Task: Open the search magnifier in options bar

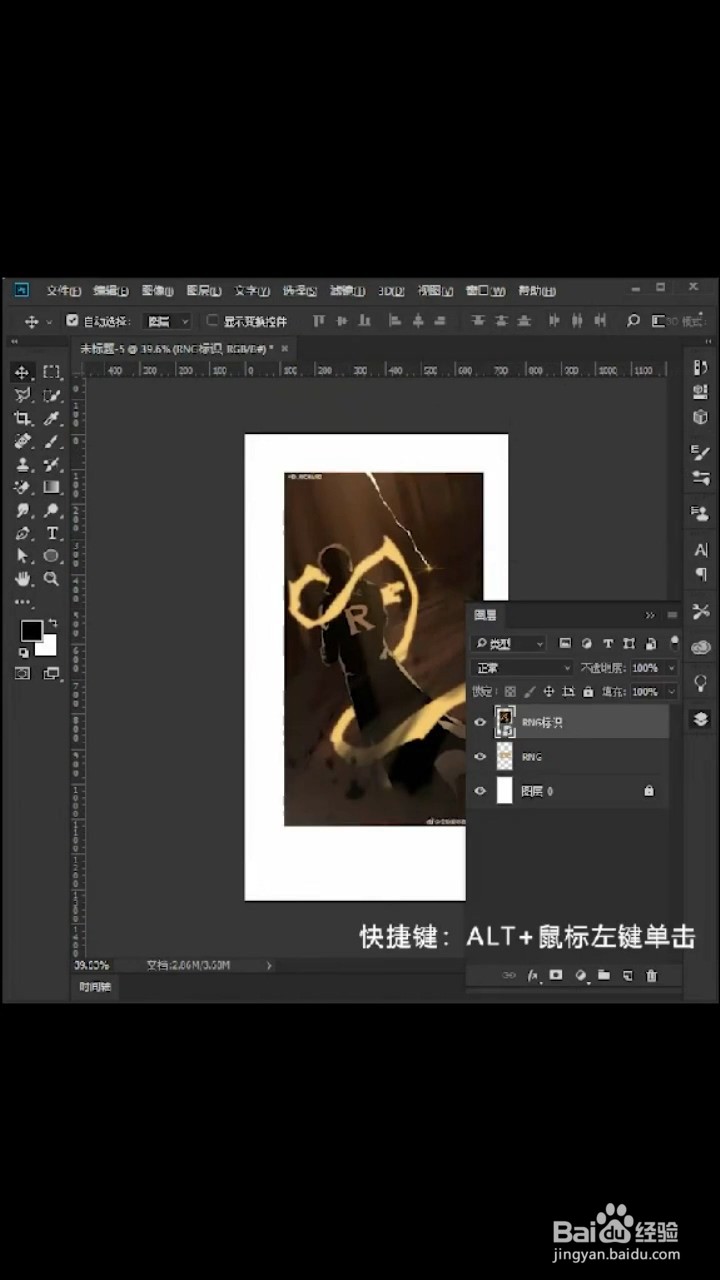Action: tap(633, 321)
